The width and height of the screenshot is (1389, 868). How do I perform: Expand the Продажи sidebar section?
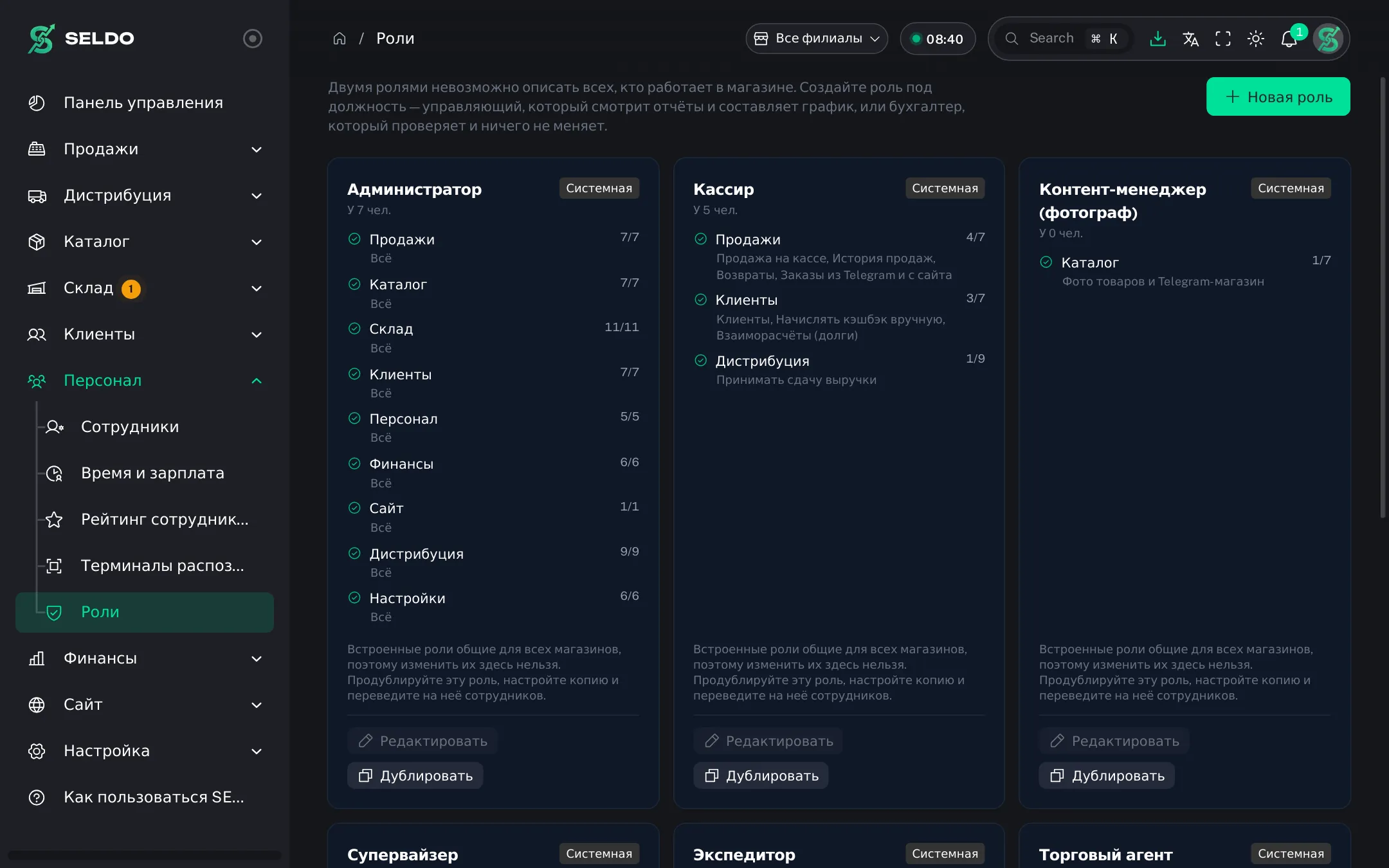(x=145, y=149)
